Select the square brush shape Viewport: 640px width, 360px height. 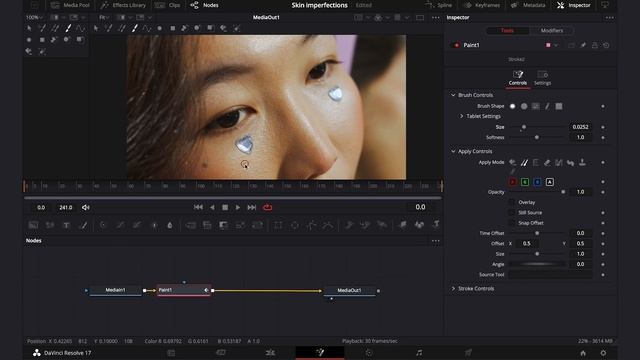point(559,107)
